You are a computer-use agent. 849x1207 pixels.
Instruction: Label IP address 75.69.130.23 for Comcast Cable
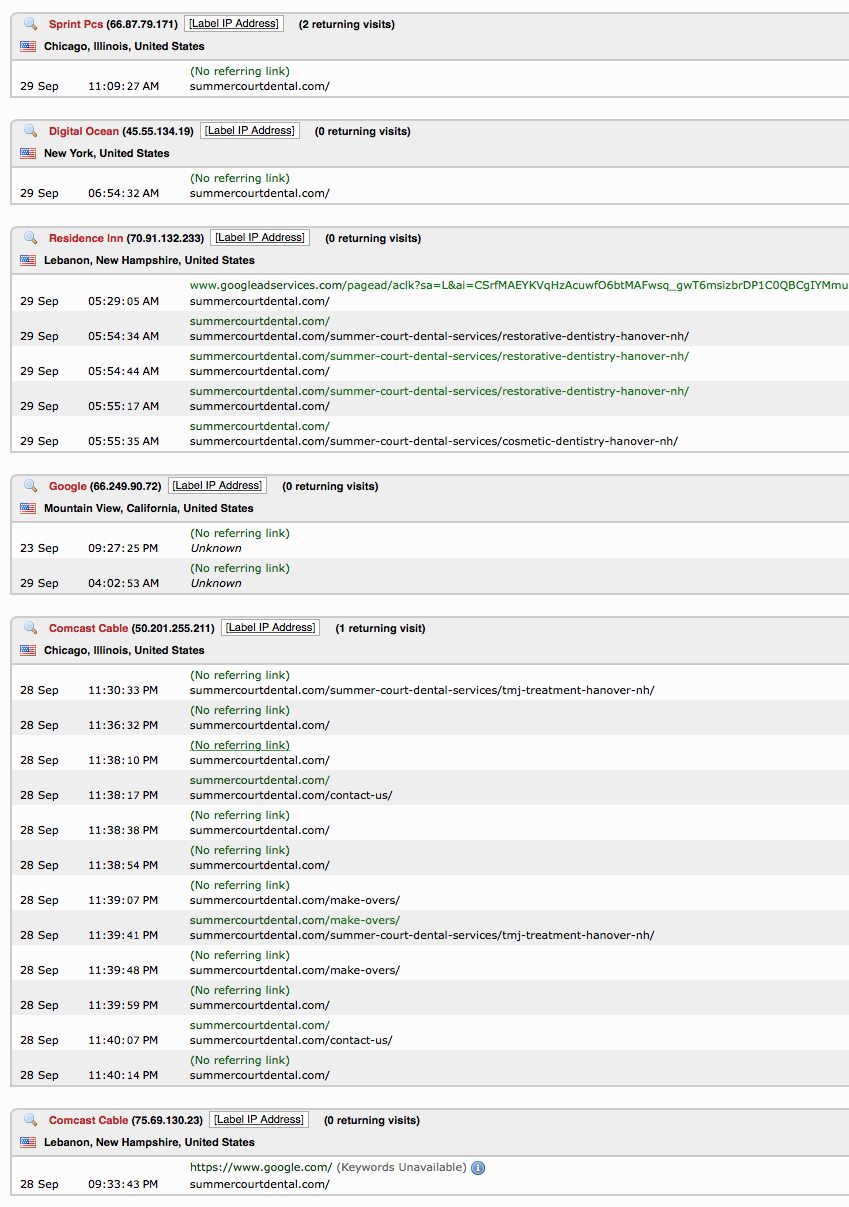(x=259, y=1119)
